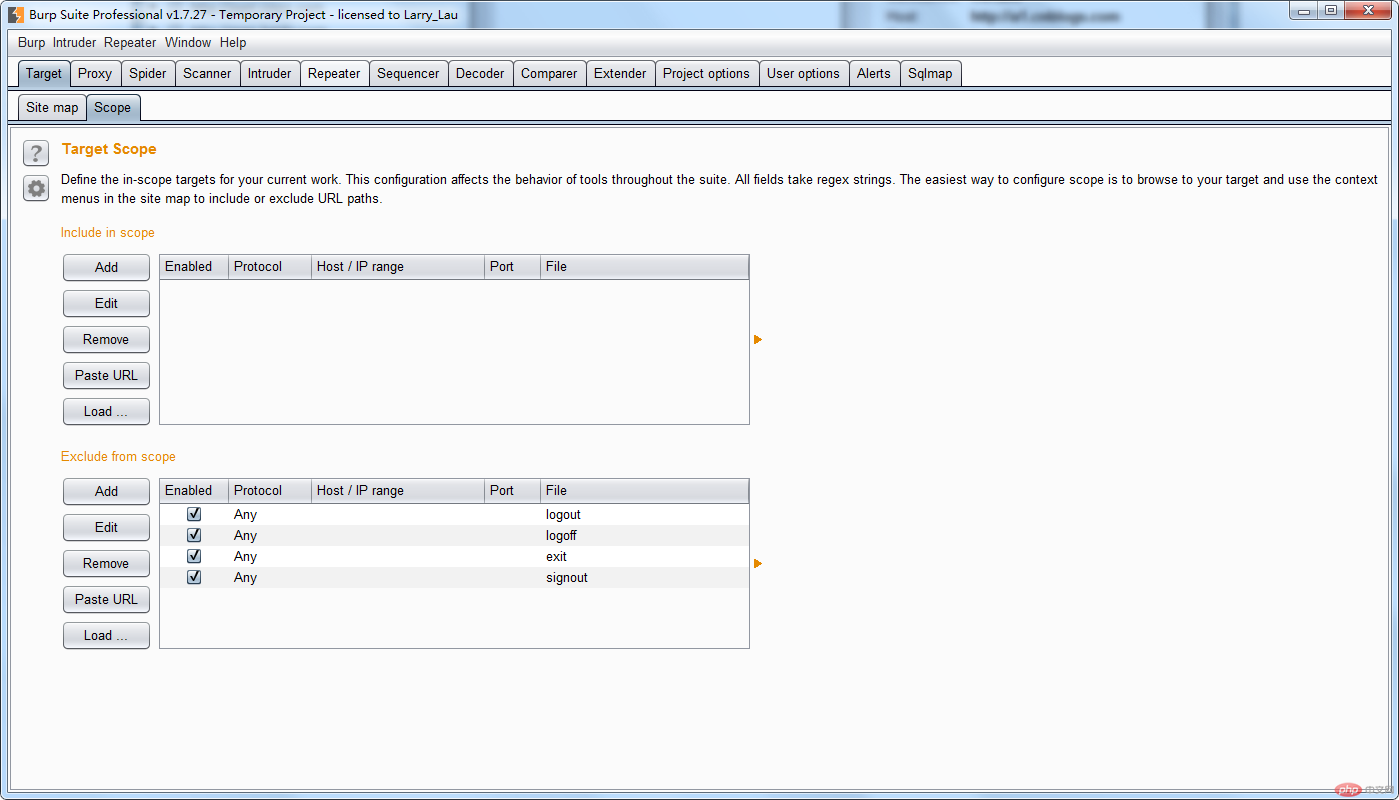Screen dimensions: 1399x800
Task: Open the Sequencer tab
Action: pos(408,74)
